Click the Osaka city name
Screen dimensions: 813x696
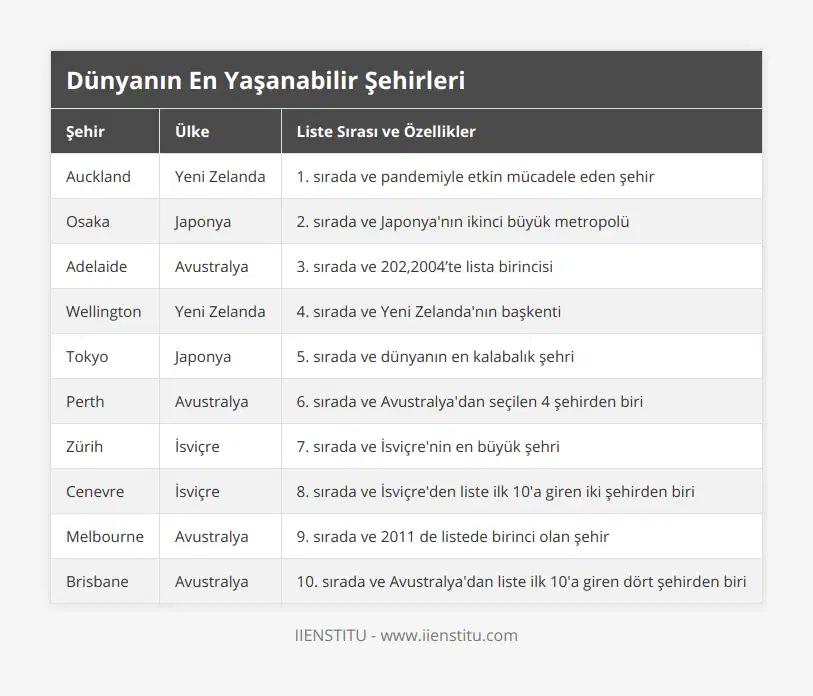point(87,221)
